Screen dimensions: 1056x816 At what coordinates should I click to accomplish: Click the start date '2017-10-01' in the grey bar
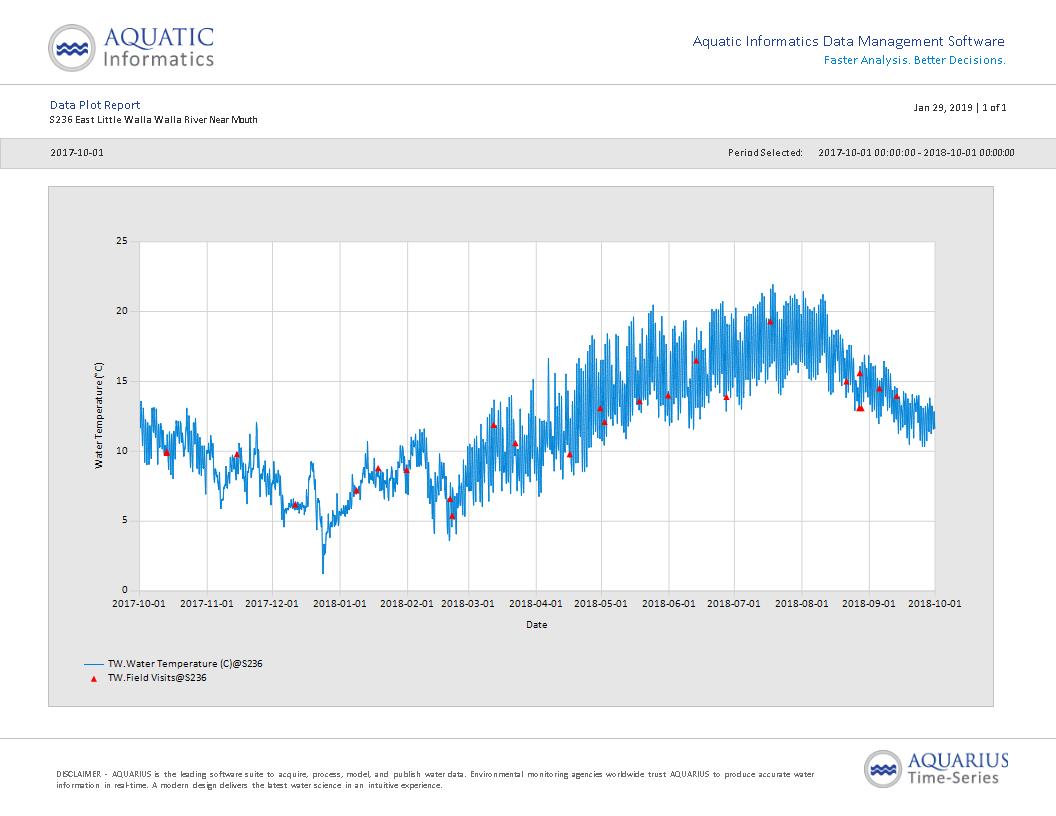pyautogui.click(x=77, y=153)
